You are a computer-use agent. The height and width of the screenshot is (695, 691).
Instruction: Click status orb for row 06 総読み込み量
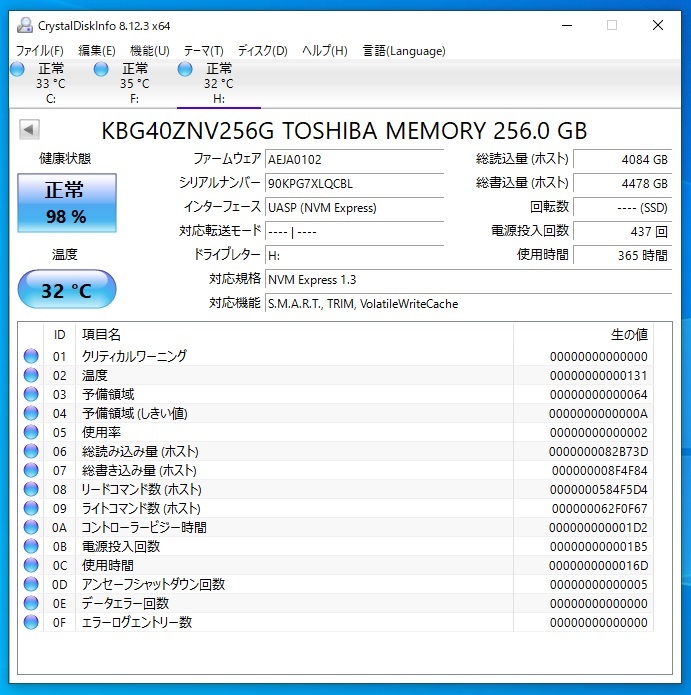pos(31,451)
